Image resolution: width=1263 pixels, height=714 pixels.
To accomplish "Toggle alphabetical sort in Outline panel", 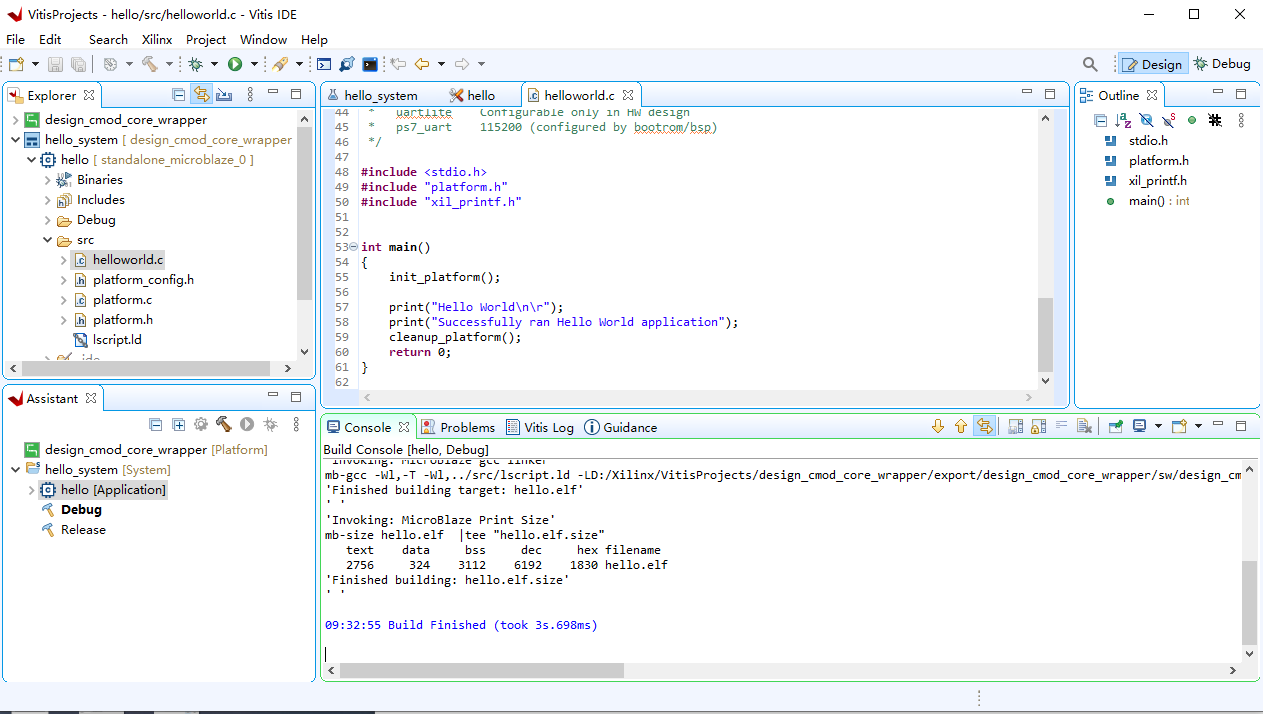I will tap(1123, 120).
